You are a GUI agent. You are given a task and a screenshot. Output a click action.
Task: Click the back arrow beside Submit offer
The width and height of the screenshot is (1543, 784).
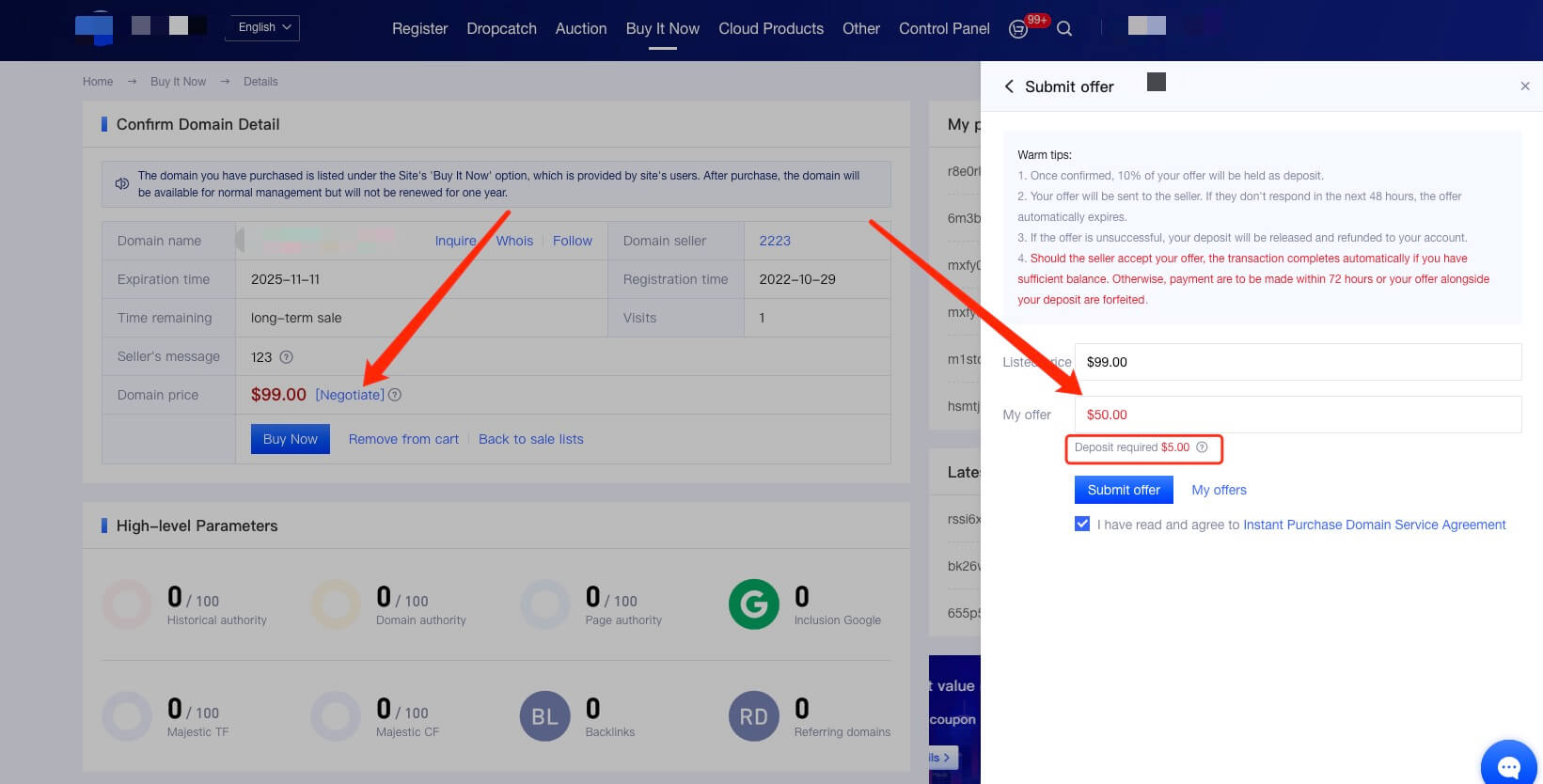pos(1009,86)
